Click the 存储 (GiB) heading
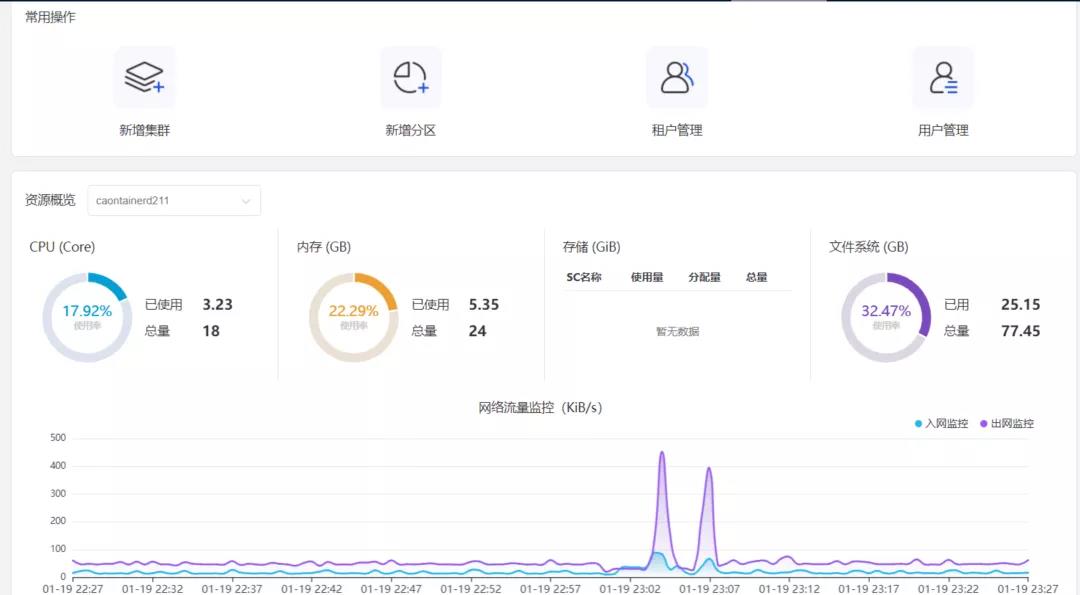 [592, 247]
